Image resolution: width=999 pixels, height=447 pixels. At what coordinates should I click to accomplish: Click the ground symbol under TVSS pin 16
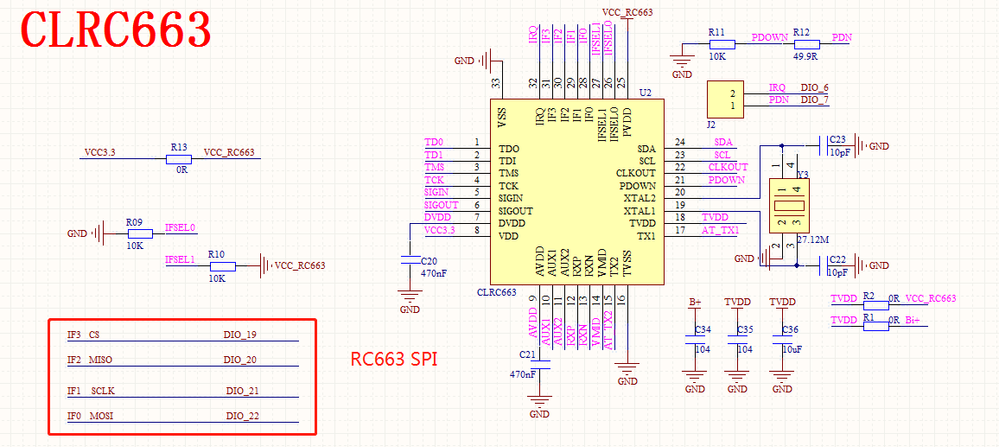628,368
